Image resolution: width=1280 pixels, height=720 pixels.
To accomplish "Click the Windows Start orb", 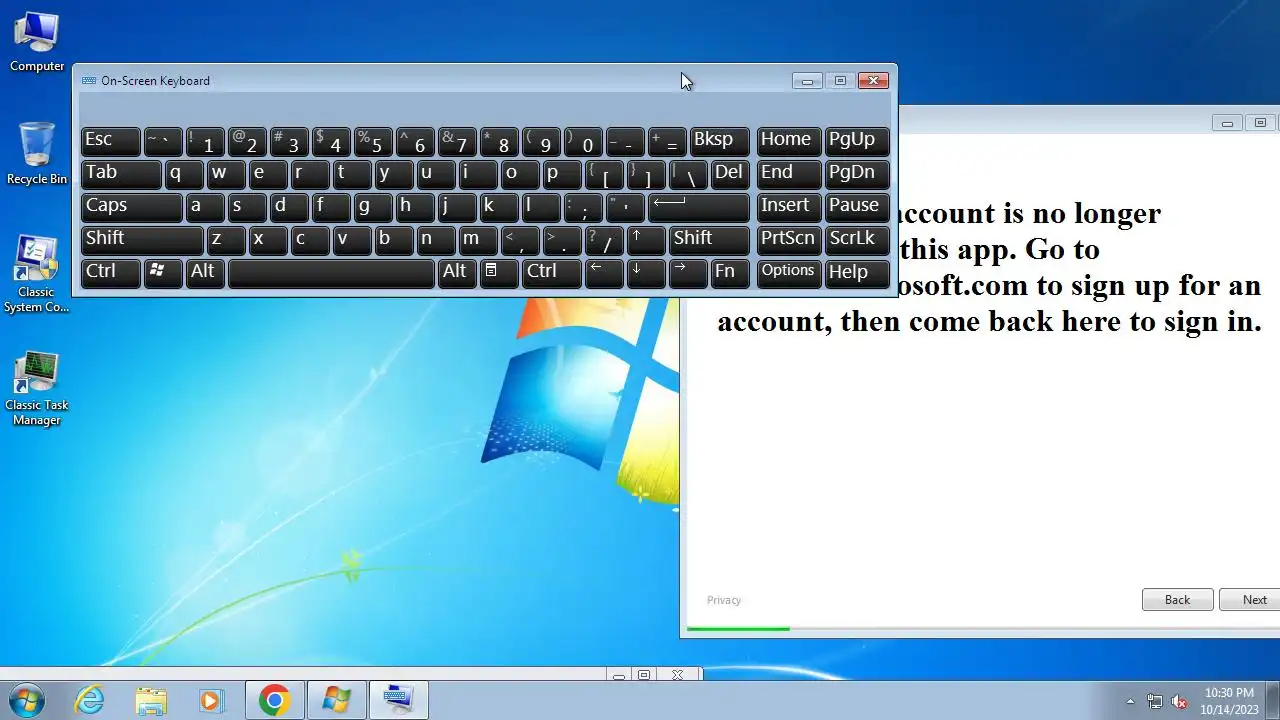I will click(26, 700).
